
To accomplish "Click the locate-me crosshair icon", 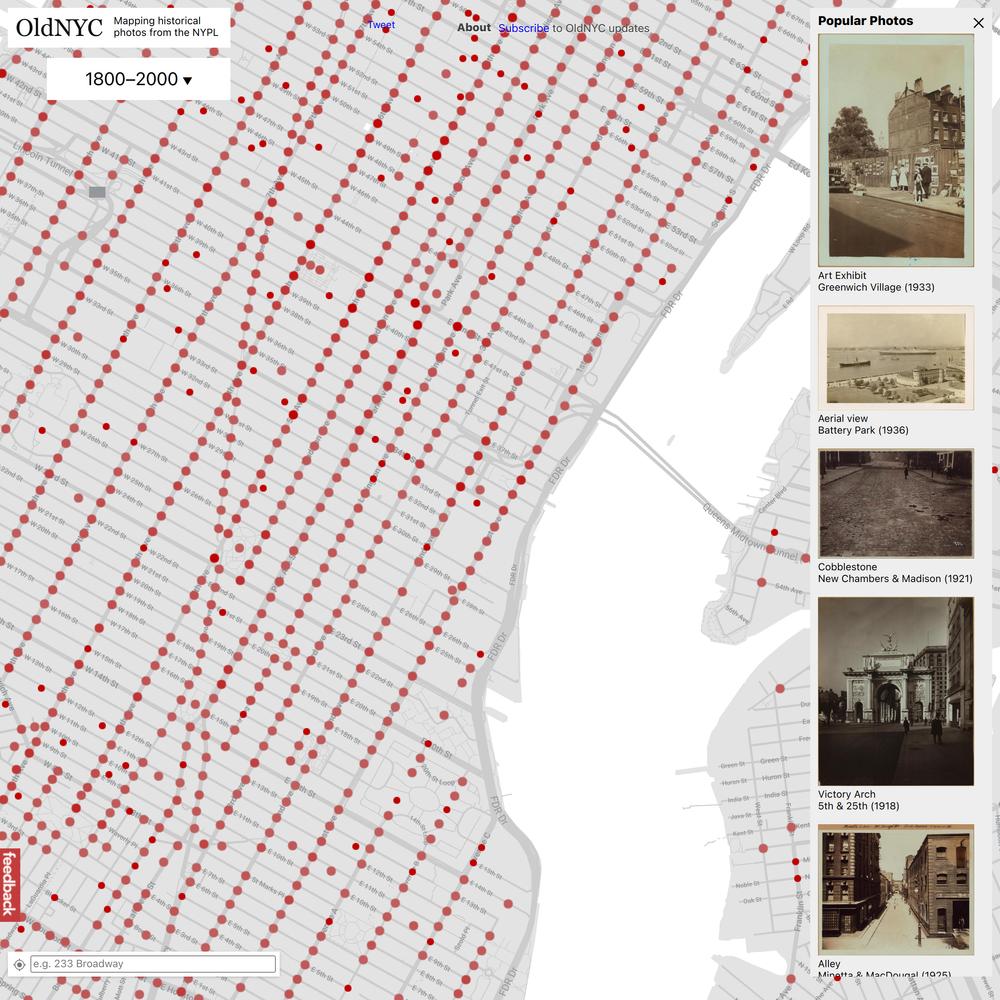I will 19,964.
